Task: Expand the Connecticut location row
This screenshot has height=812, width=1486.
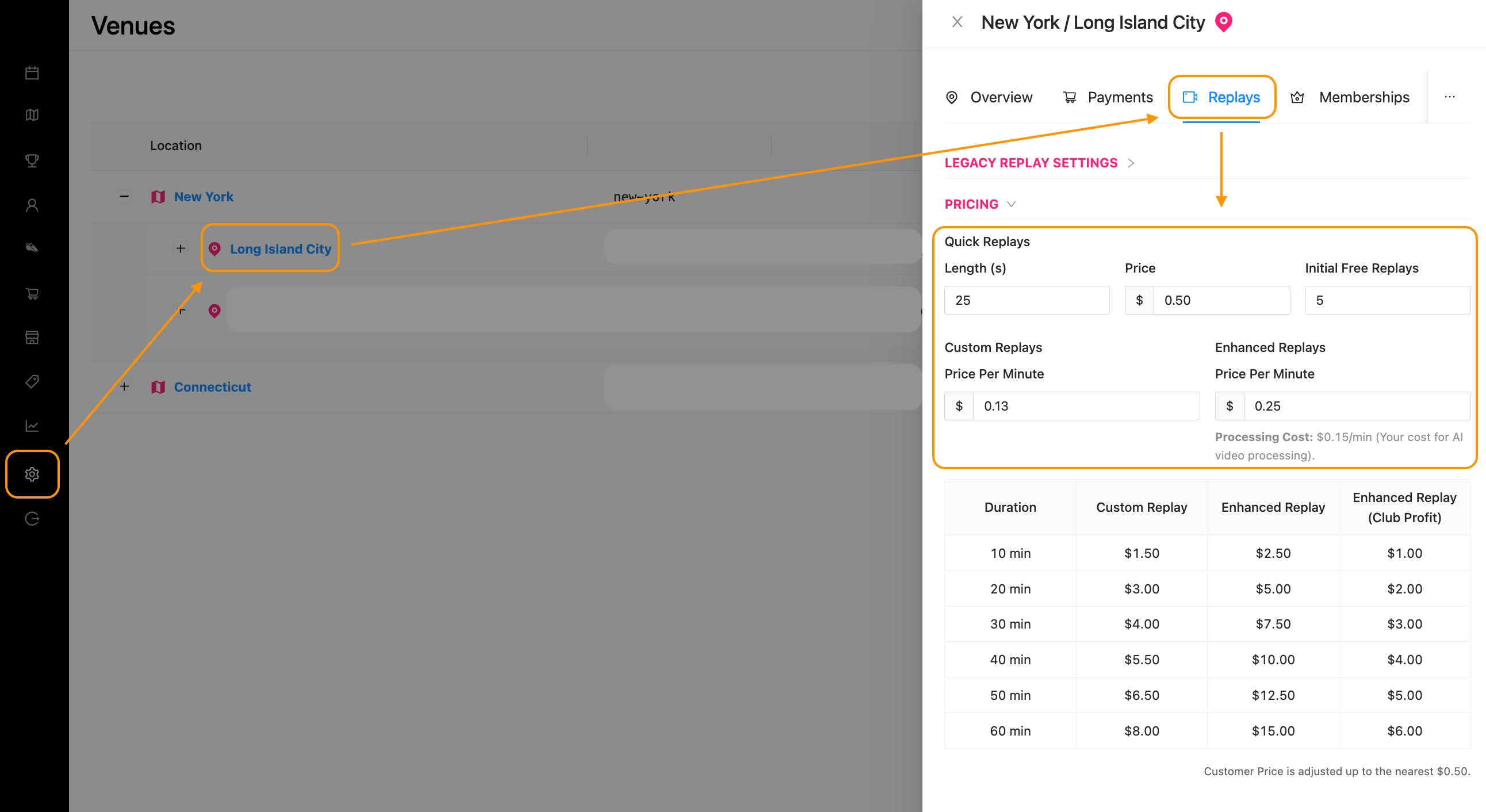Action: click(x=124, y=386)
